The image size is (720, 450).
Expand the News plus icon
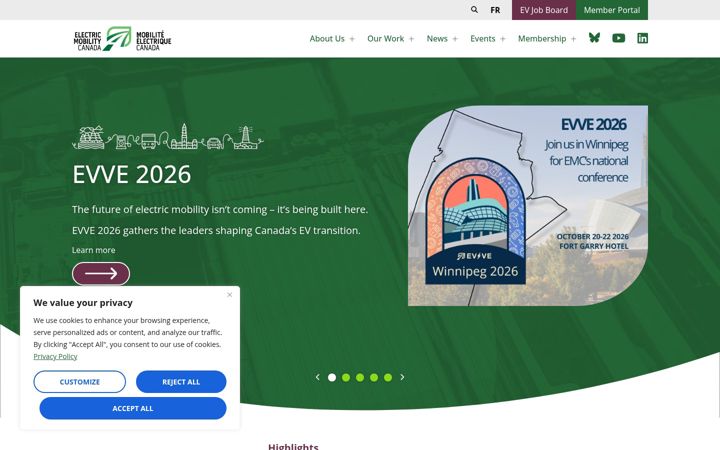455,39
